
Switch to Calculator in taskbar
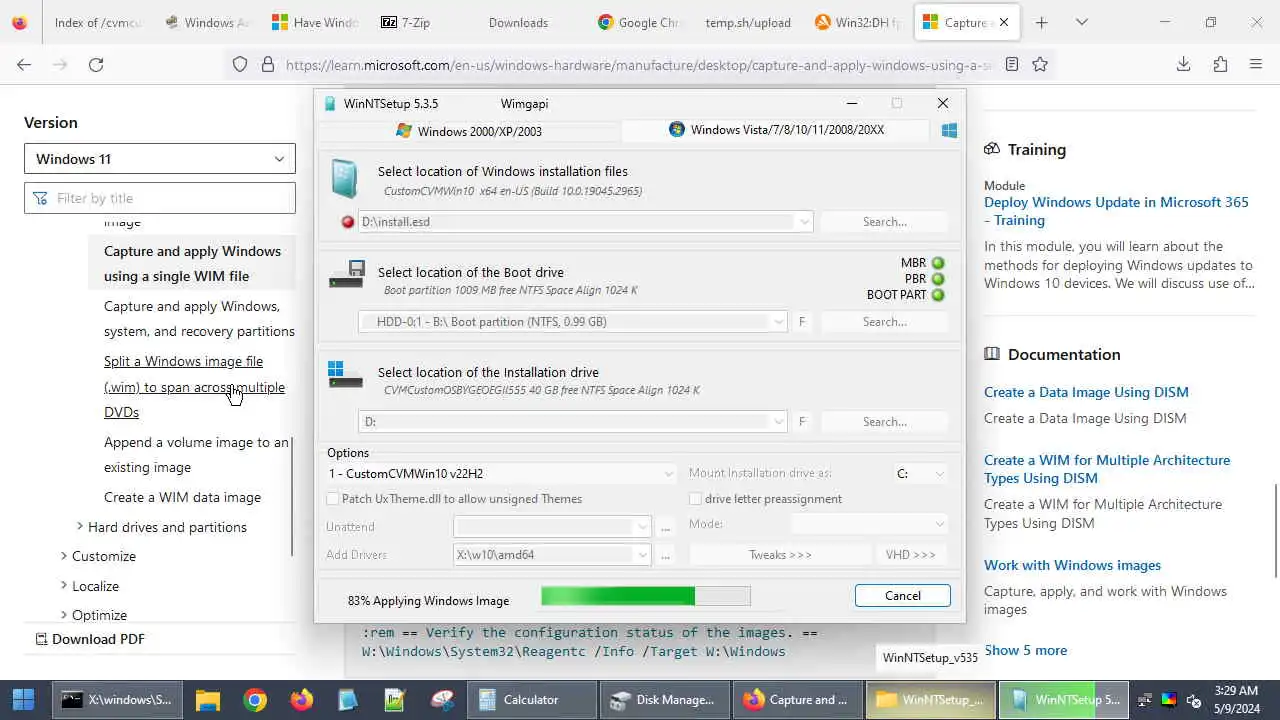[532, 700]
